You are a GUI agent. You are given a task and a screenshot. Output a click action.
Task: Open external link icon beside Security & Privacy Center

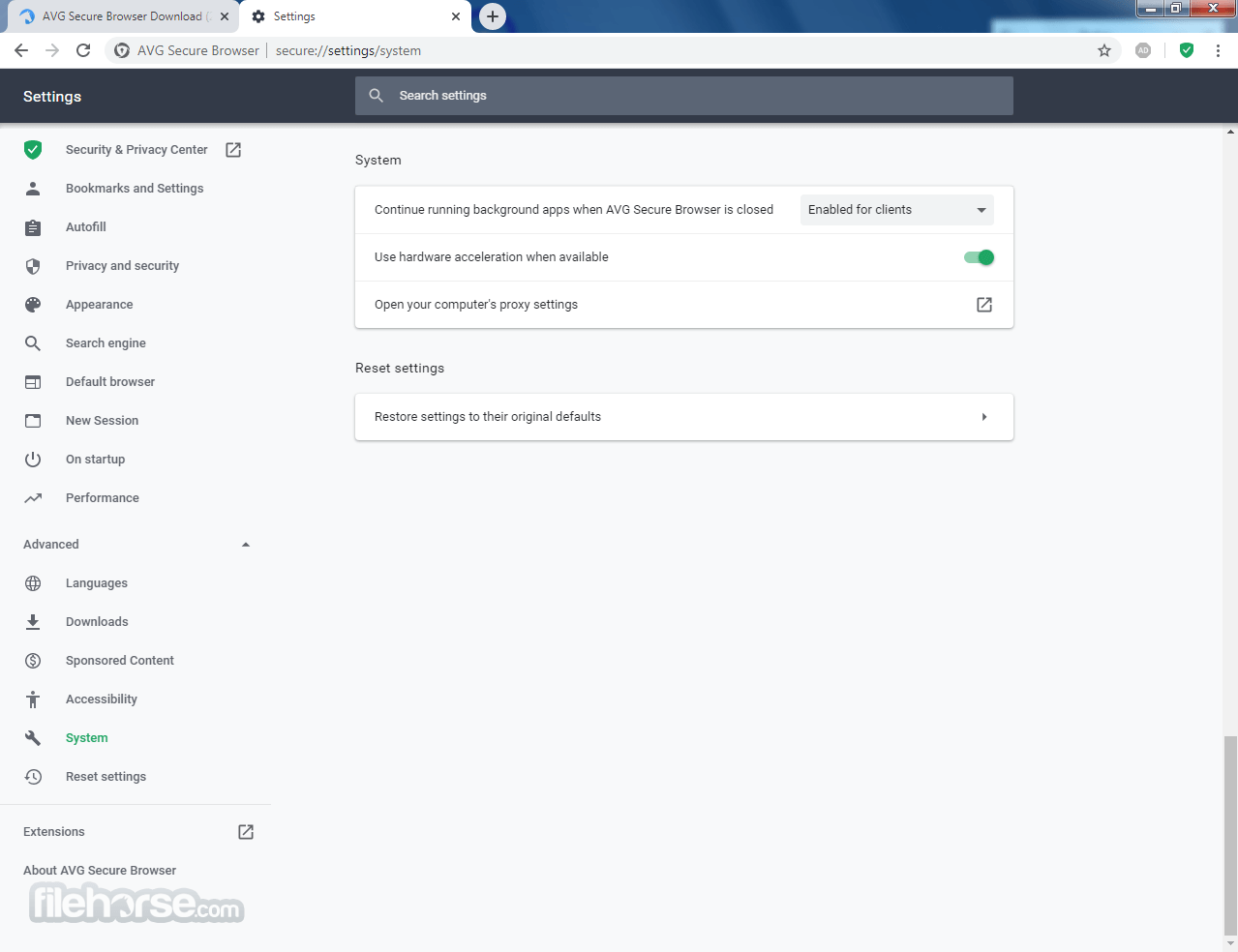point(233,150)
